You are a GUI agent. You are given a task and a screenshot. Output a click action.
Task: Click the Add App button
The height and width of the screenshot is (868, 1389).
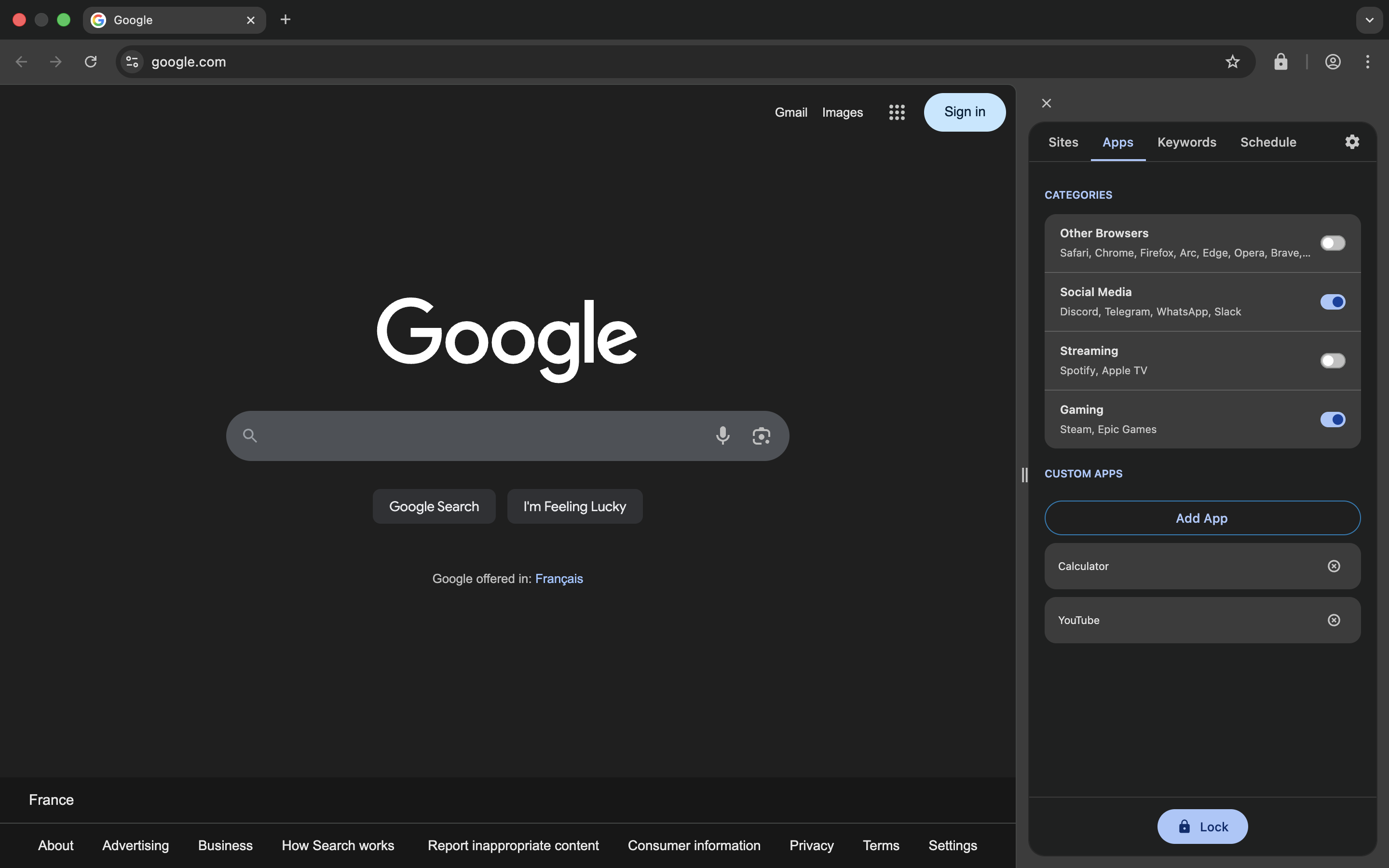tap(1202, 518)
